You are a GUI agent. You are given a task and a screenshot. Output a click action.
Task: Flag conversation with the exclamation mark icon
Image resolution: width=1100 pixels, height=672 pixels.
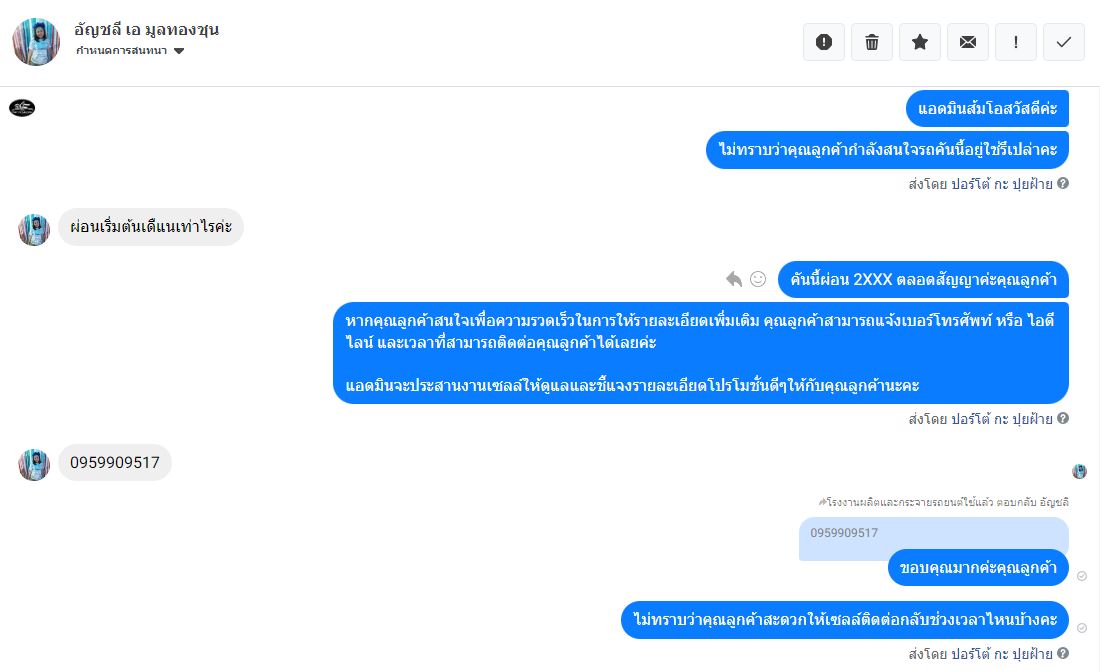click(1016, 42)
